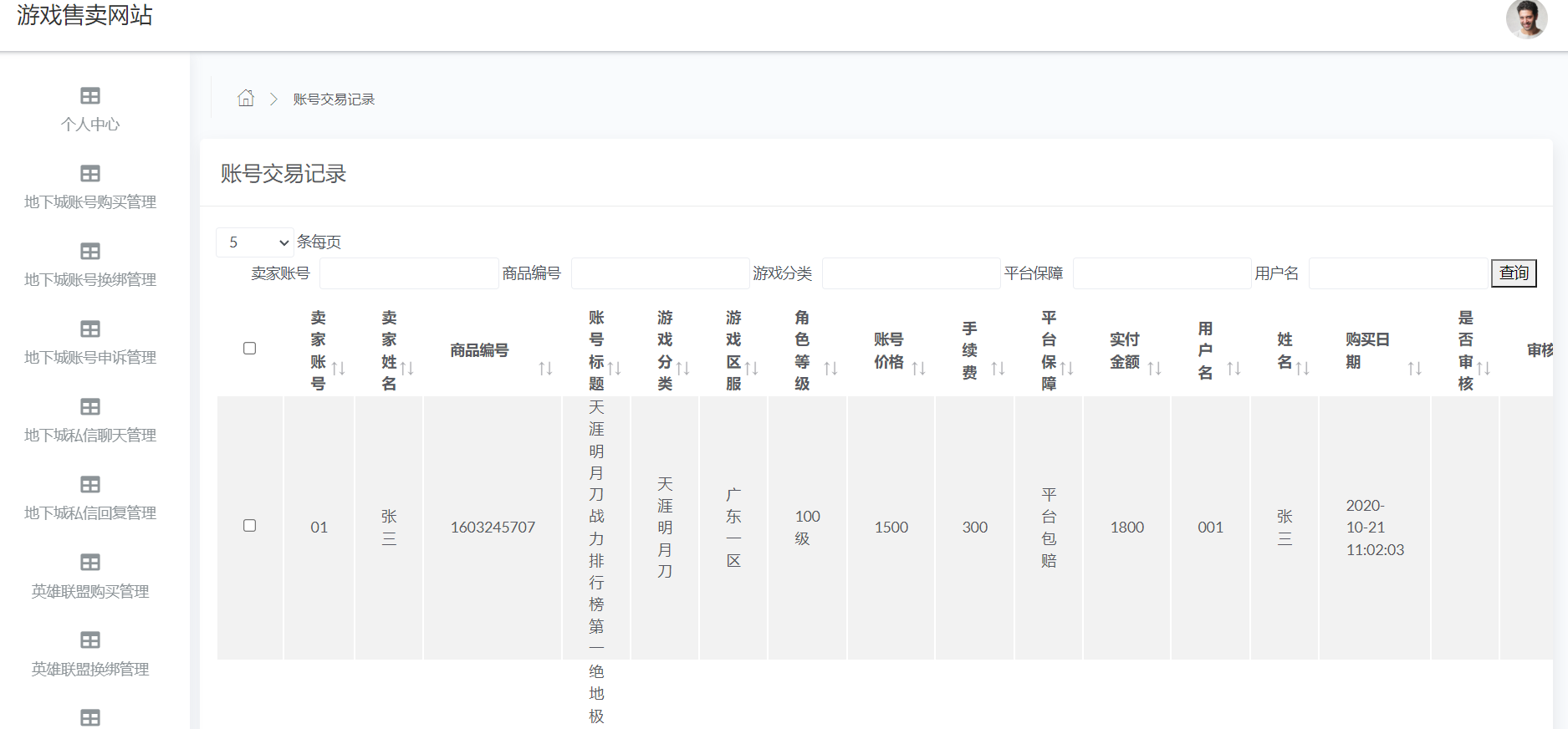Image resolution: width=1568 pixels, height=729 pixels.
Task: Click the 1500 account price cell
Action: pyautogui.click(x=891, y=528)
